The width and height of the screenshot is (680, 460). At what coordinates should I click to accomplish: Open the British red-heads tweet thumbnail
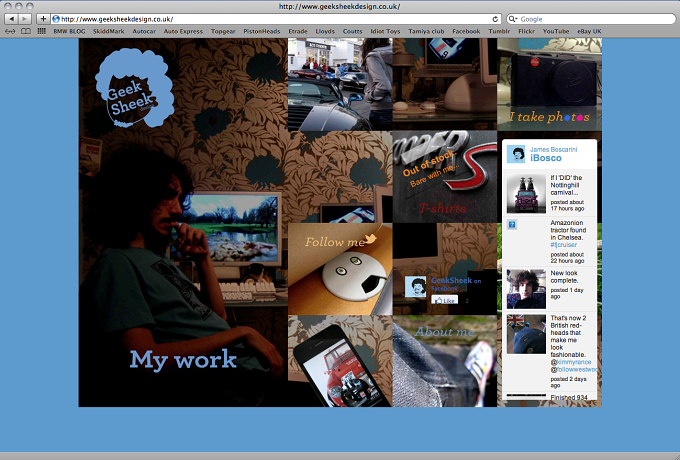pyautogui.click(x=526, y=334)
